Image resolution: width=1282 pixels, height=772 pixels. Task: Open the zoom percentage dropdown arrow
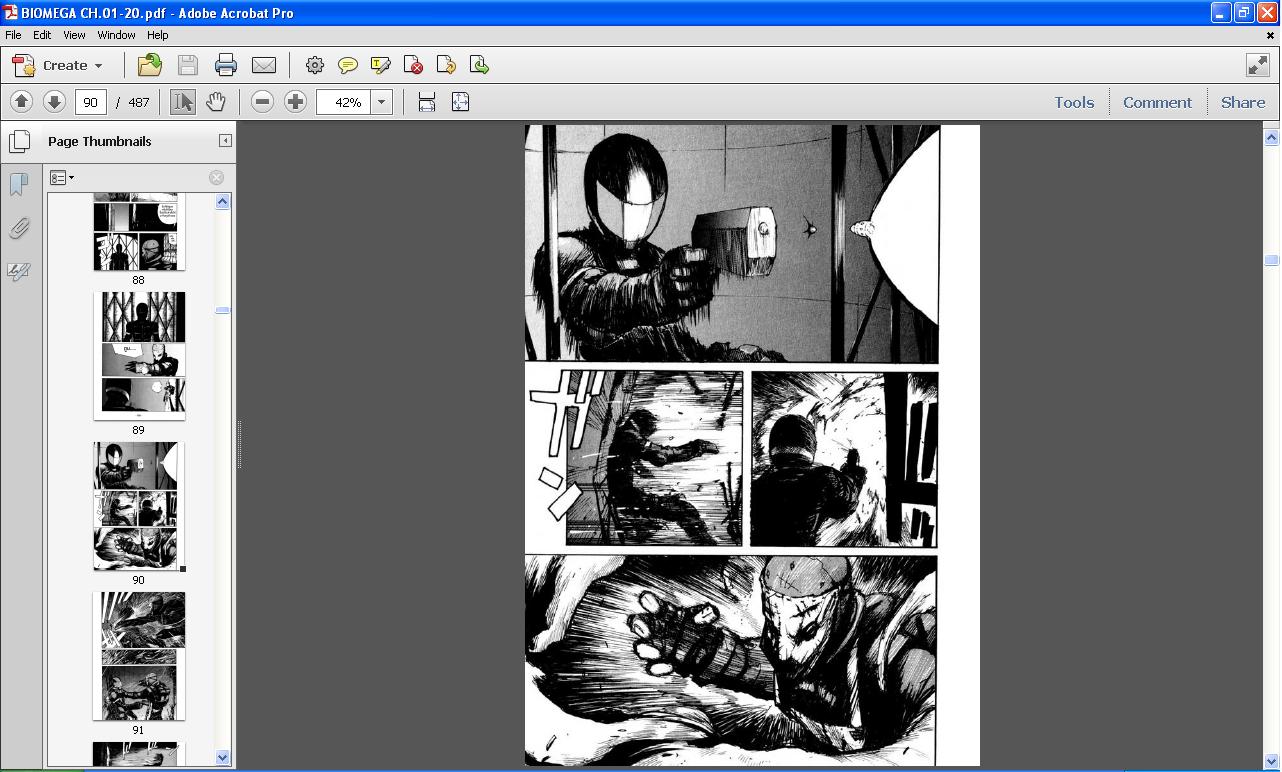click(381, 102)
